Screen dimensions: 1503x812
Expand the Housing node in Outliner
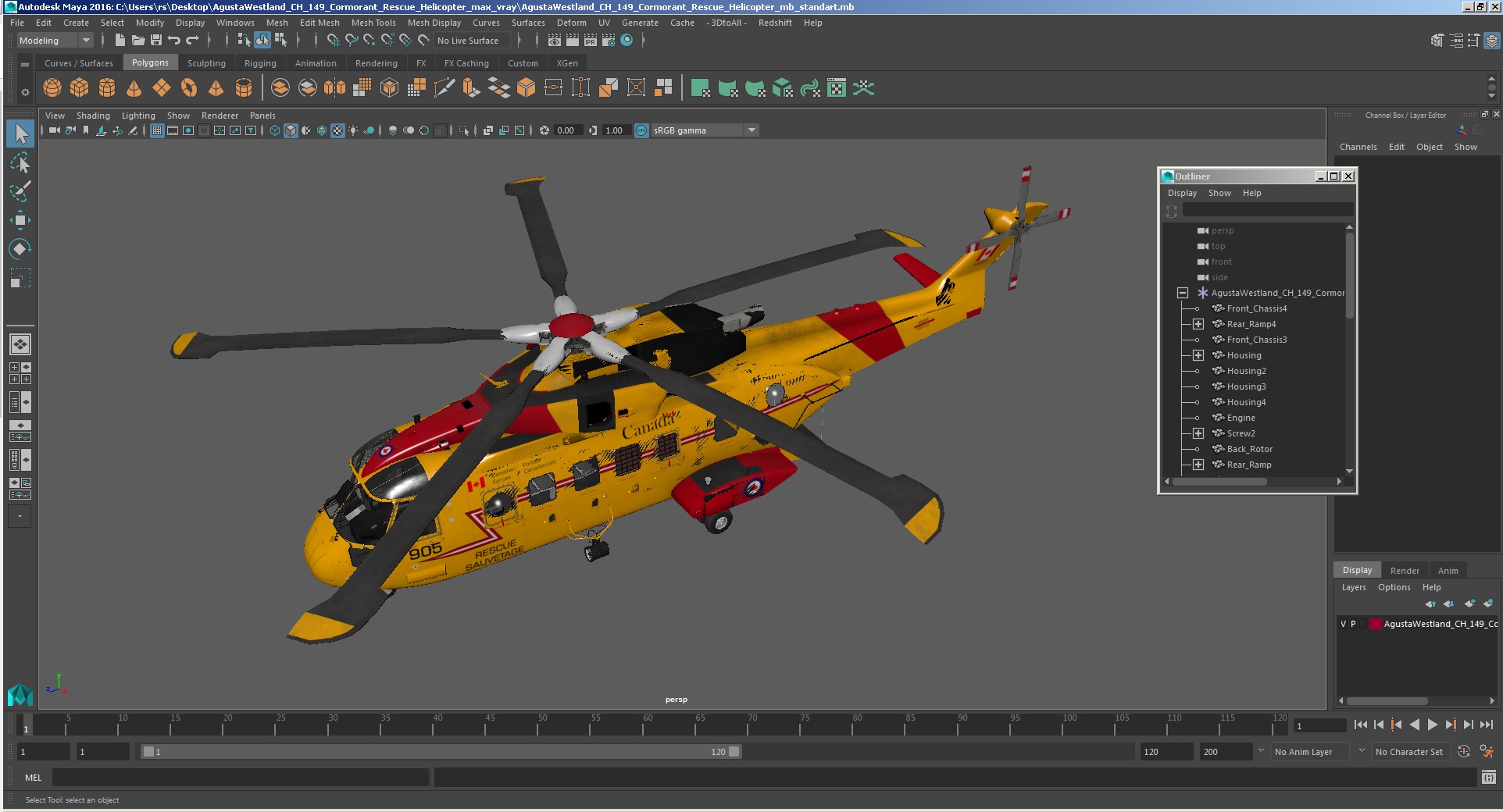pyautogui.click(x=1198, y=355)
